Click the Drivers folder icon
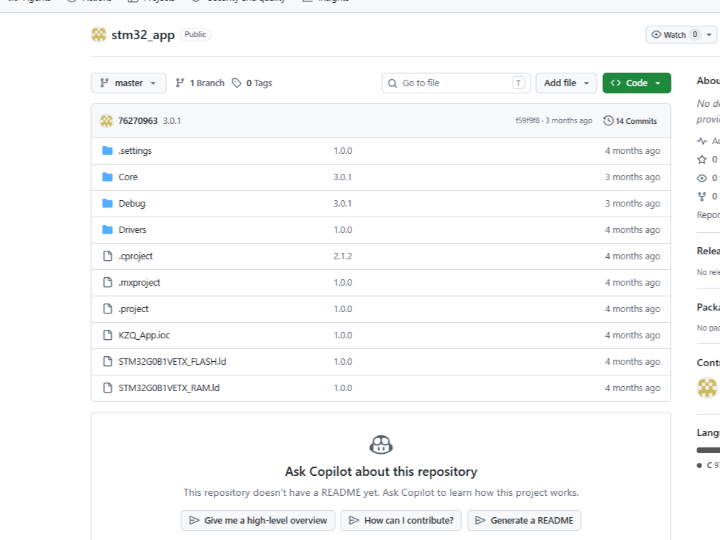 click(x=107, y=230)
